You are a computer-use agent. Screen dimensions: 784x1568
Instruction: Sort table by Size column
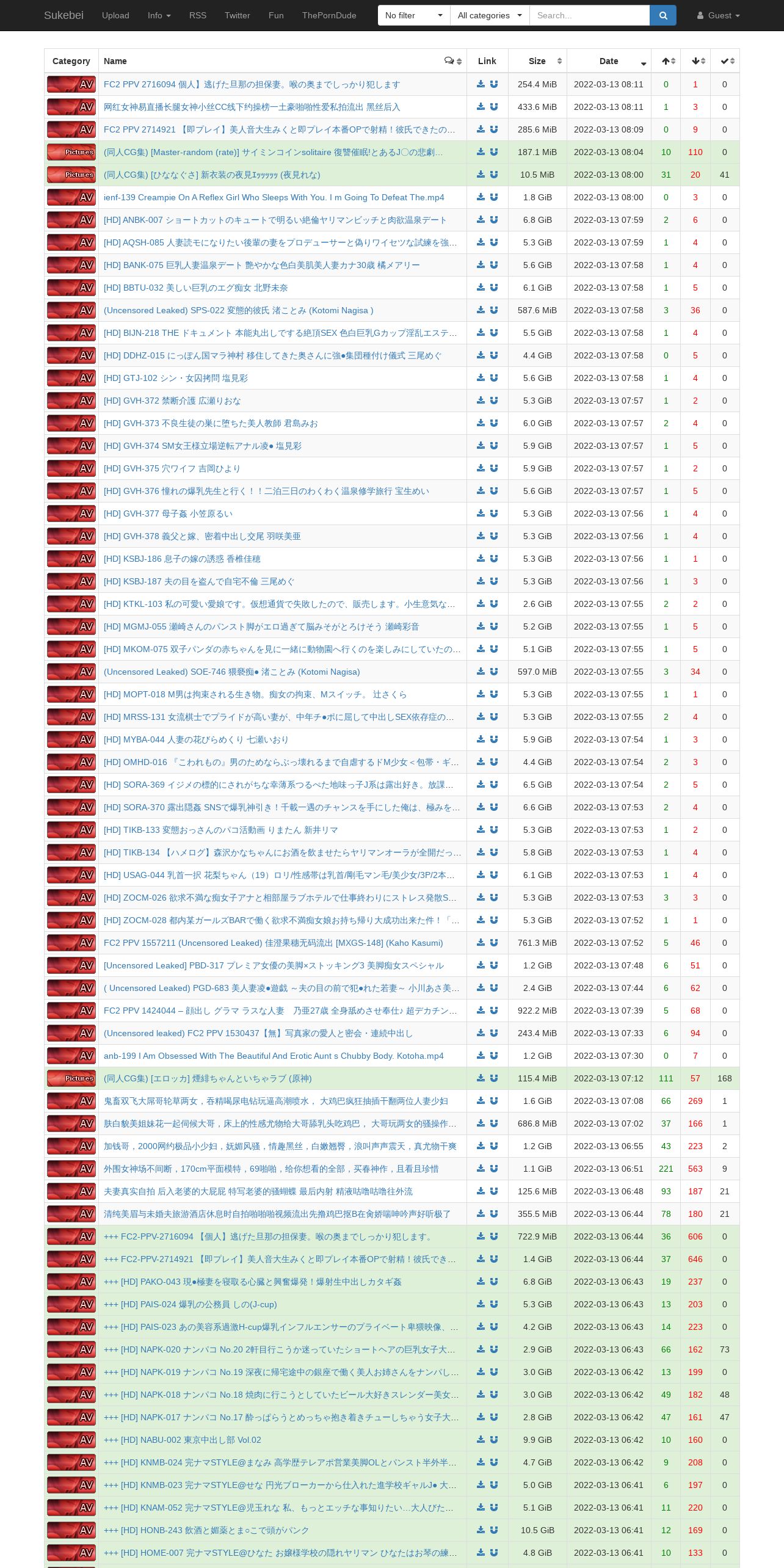point(537,61)
